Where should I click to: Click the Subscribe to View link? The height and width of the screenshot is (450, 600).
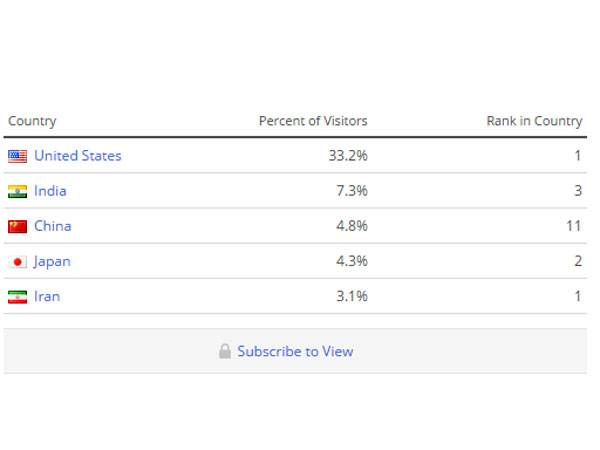coord(295,351)
